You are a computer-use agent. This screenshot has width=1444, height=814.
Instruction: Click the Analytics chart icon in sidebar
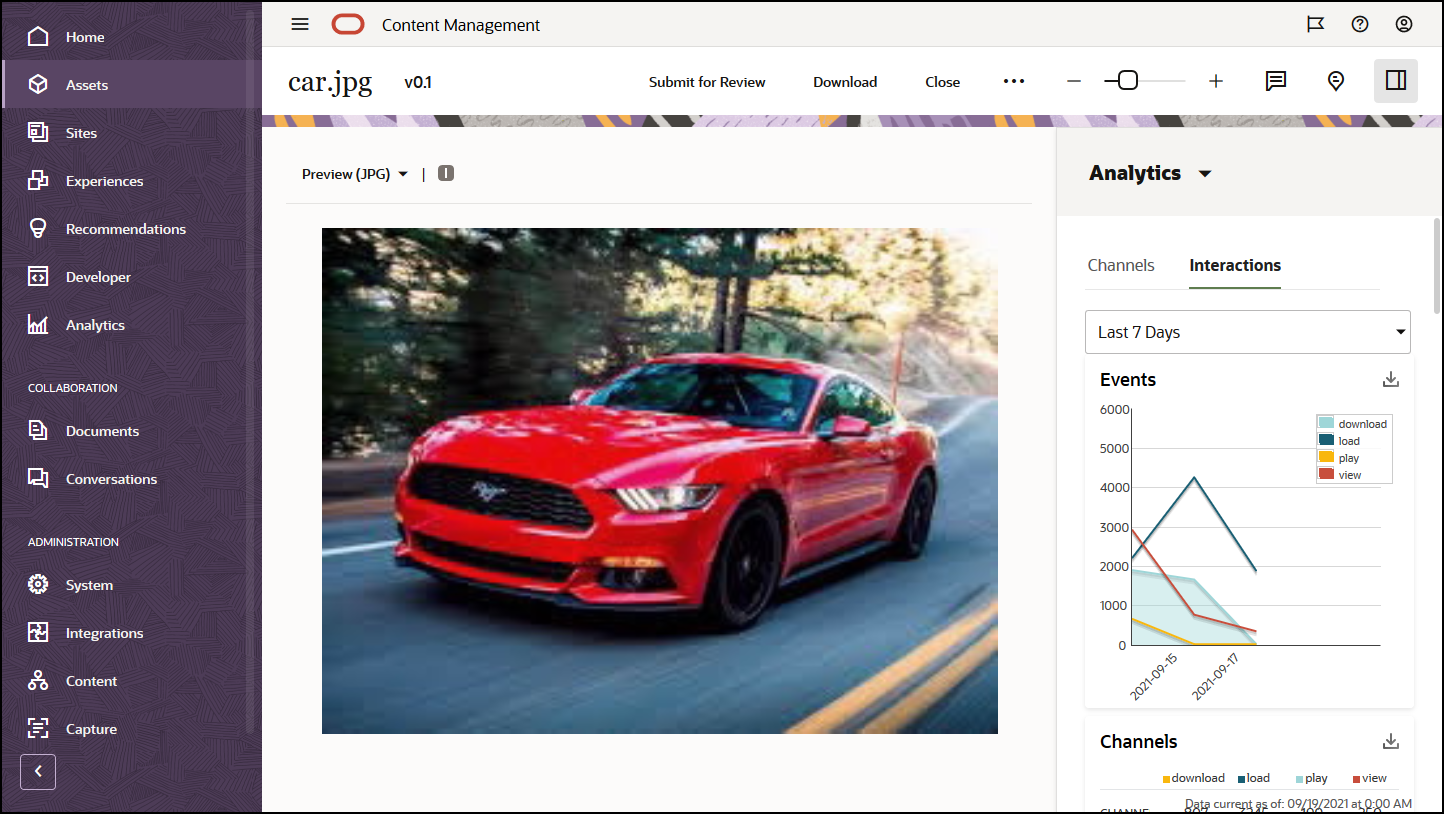point(38,325)
